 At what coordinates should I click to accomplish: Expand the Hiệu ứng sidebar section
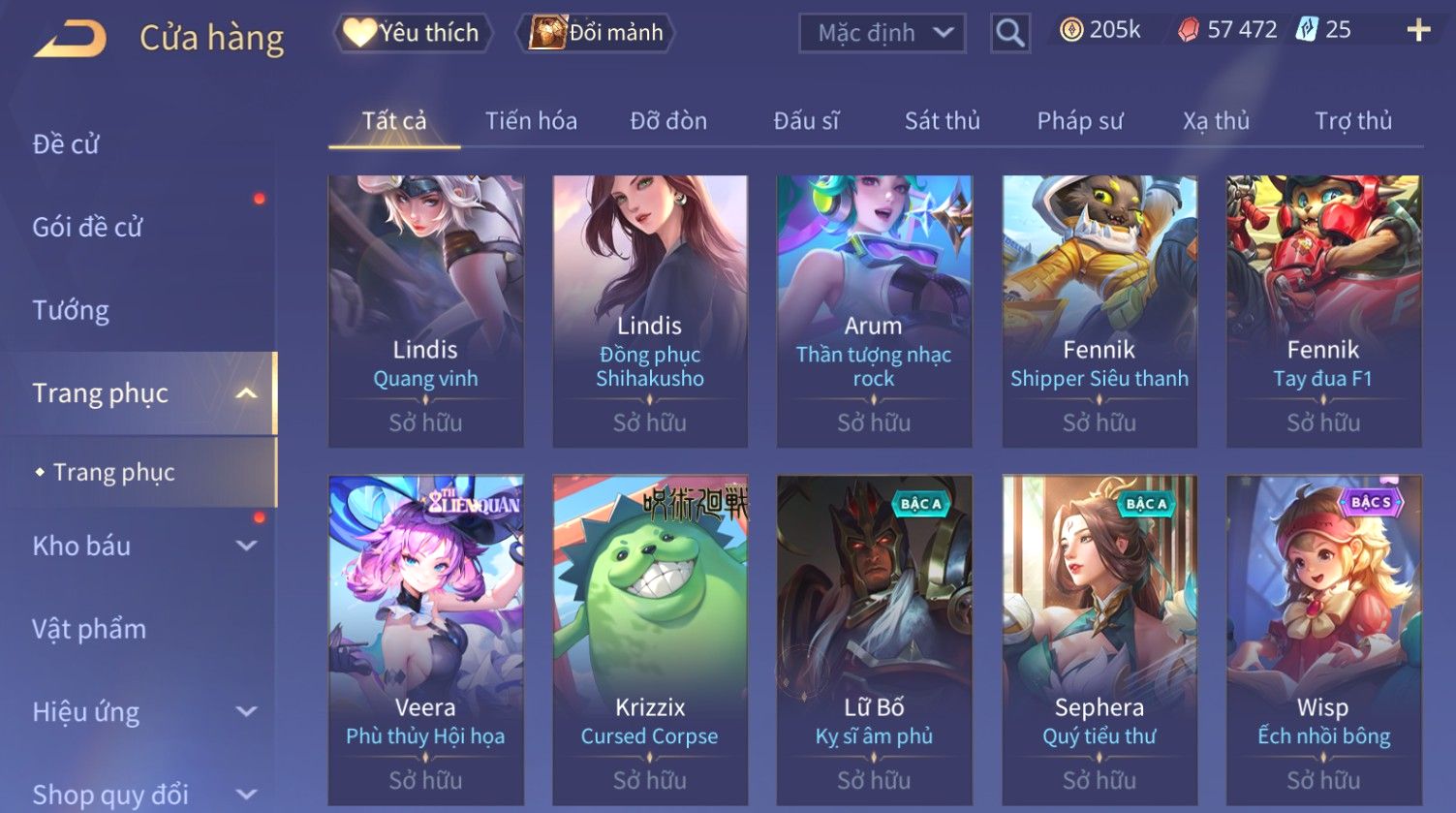click(x=247, y=712)
